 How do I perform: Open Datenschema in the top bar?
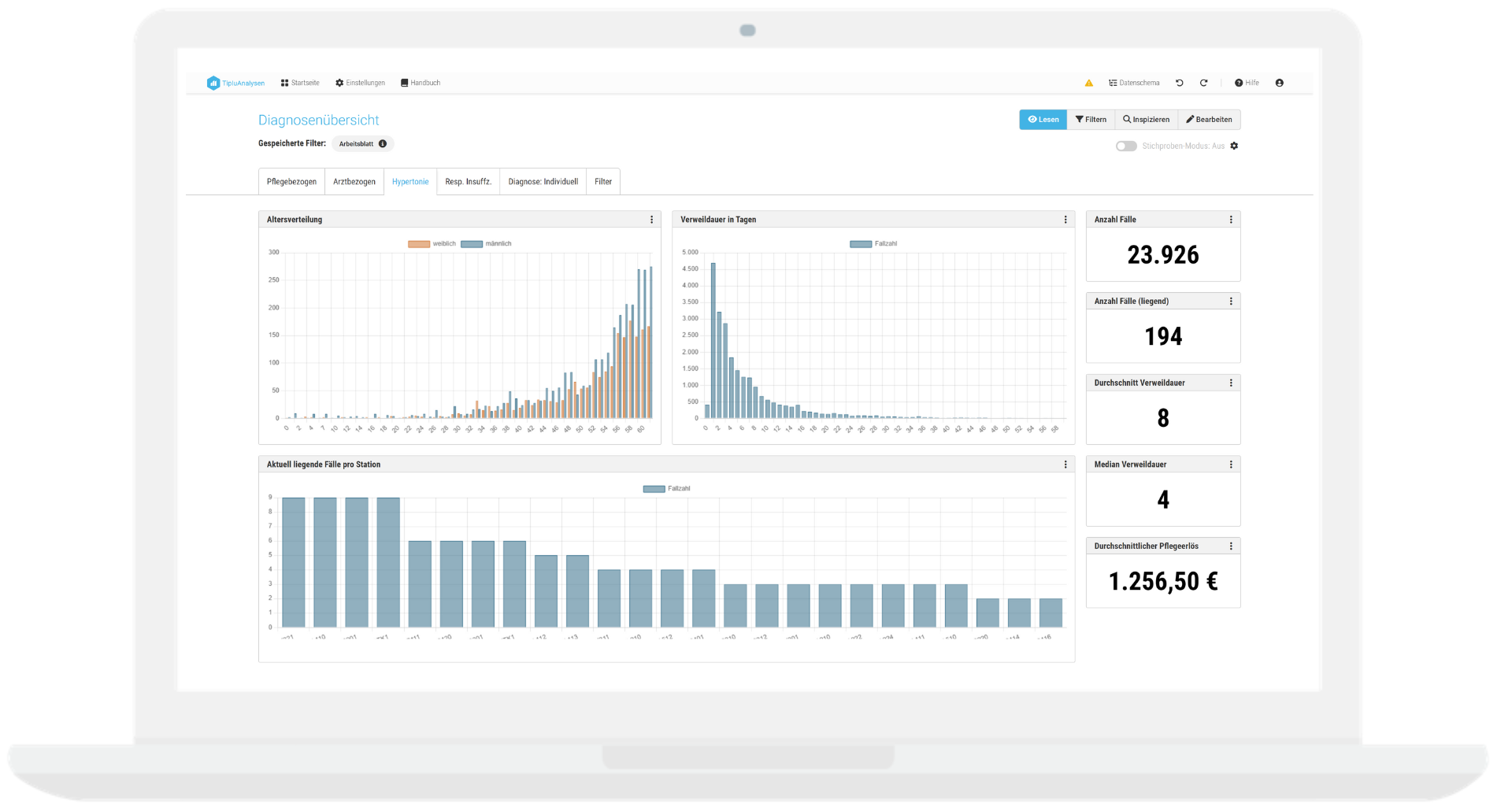coord(1134,83)
